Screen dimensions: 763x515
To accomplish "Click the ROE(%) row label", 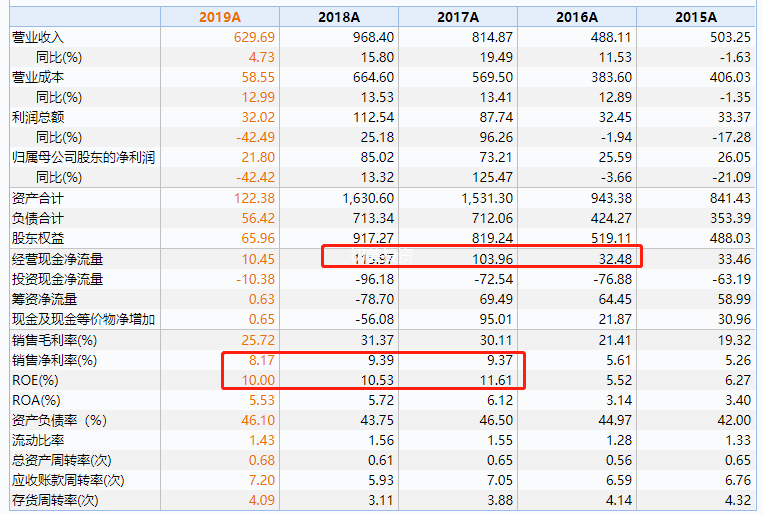I will pos(35,380).
